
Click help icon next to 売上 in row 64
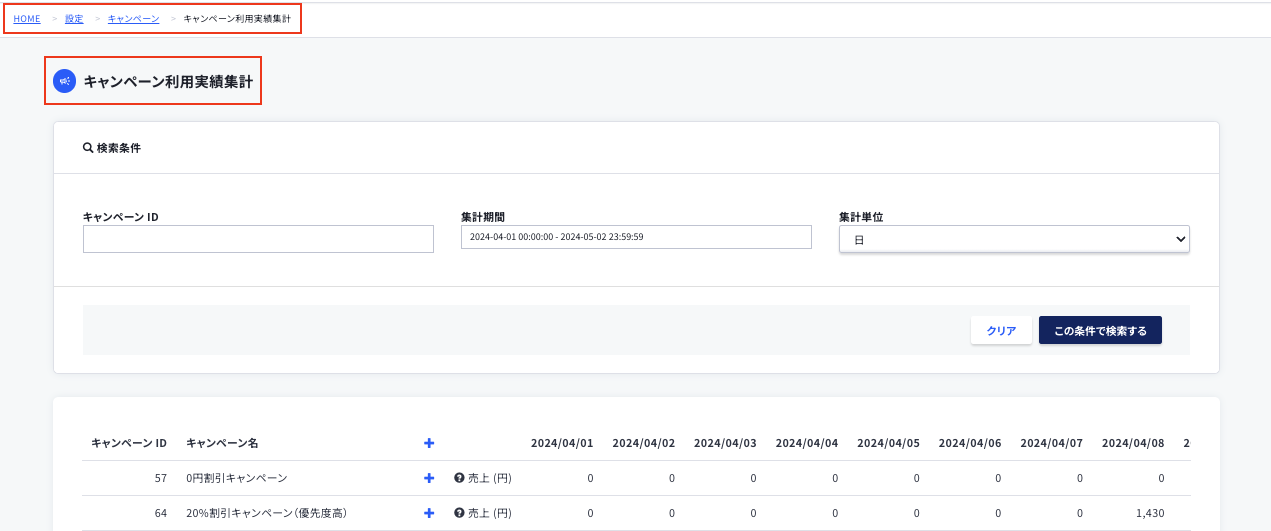click(459, 513)
